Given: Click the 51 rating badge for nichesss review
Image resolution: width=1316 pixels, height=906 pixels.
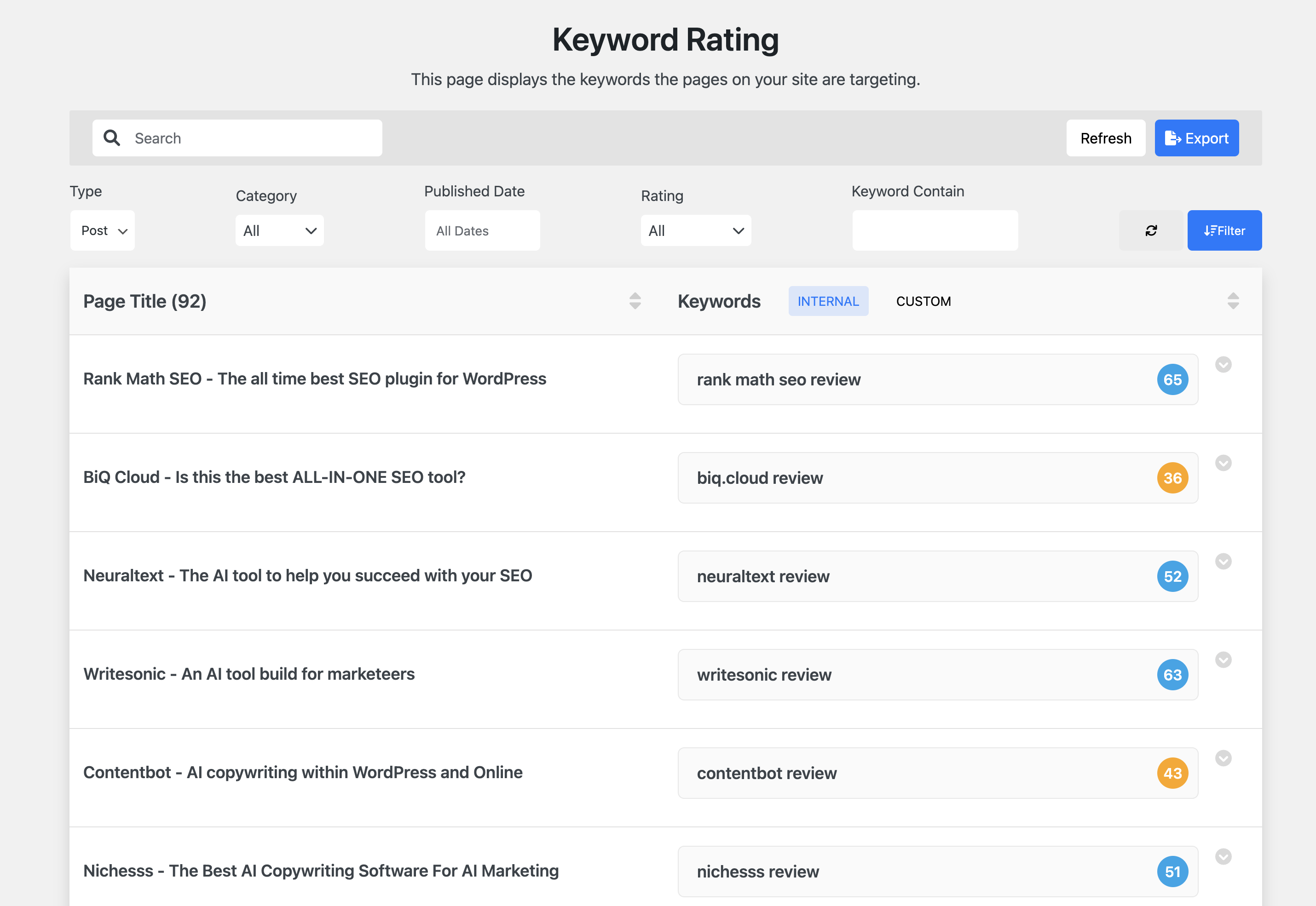Looking at the screenshot, I should click(x=1172, y=872).
